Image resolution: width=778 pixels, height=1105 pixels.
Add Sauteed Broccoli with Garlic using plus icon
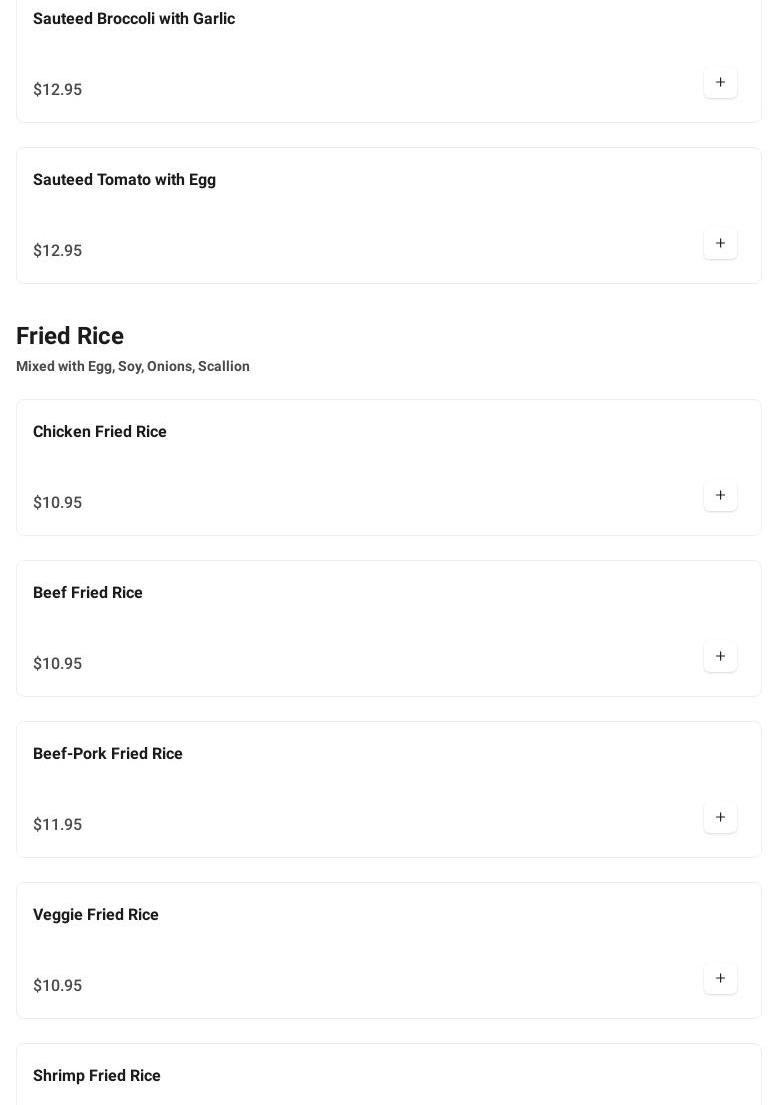(x=720, y=83)
